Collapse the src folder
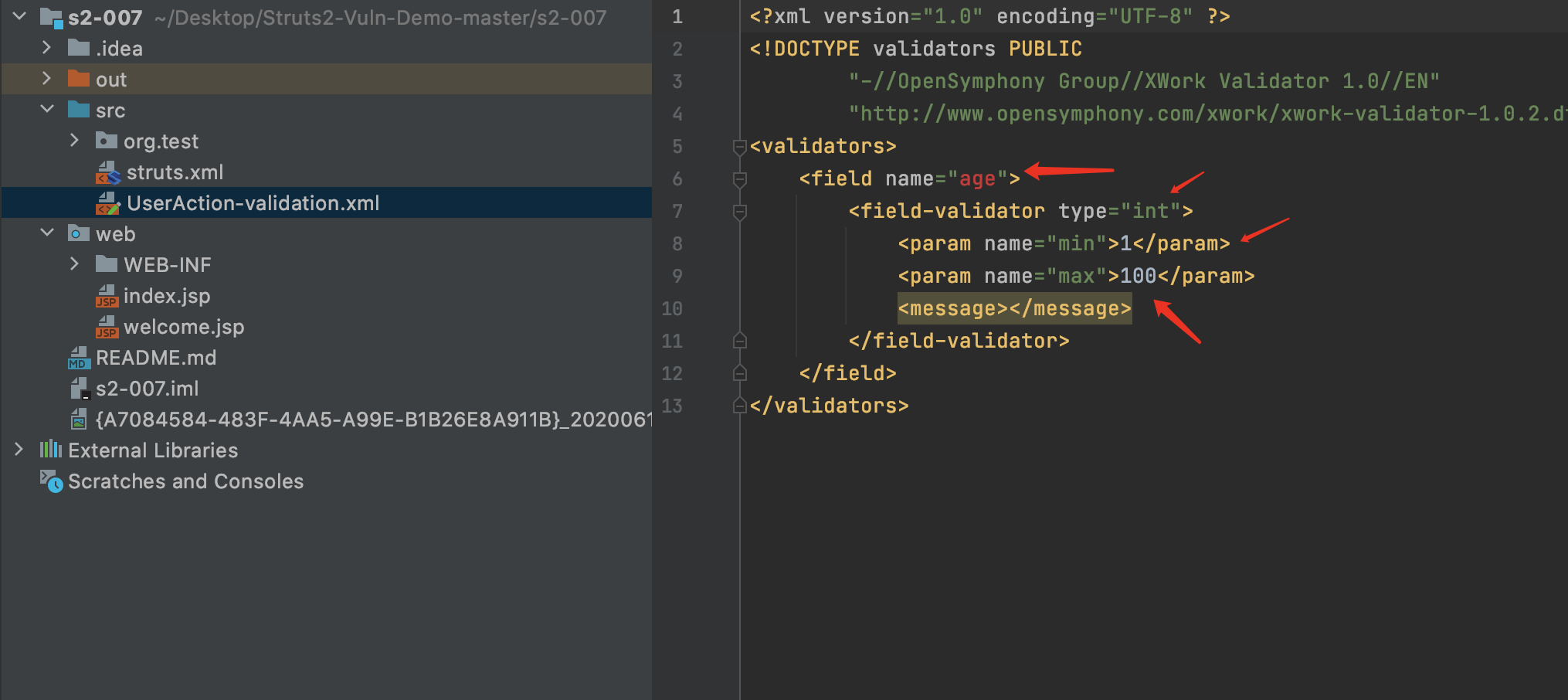 (47, 110)
